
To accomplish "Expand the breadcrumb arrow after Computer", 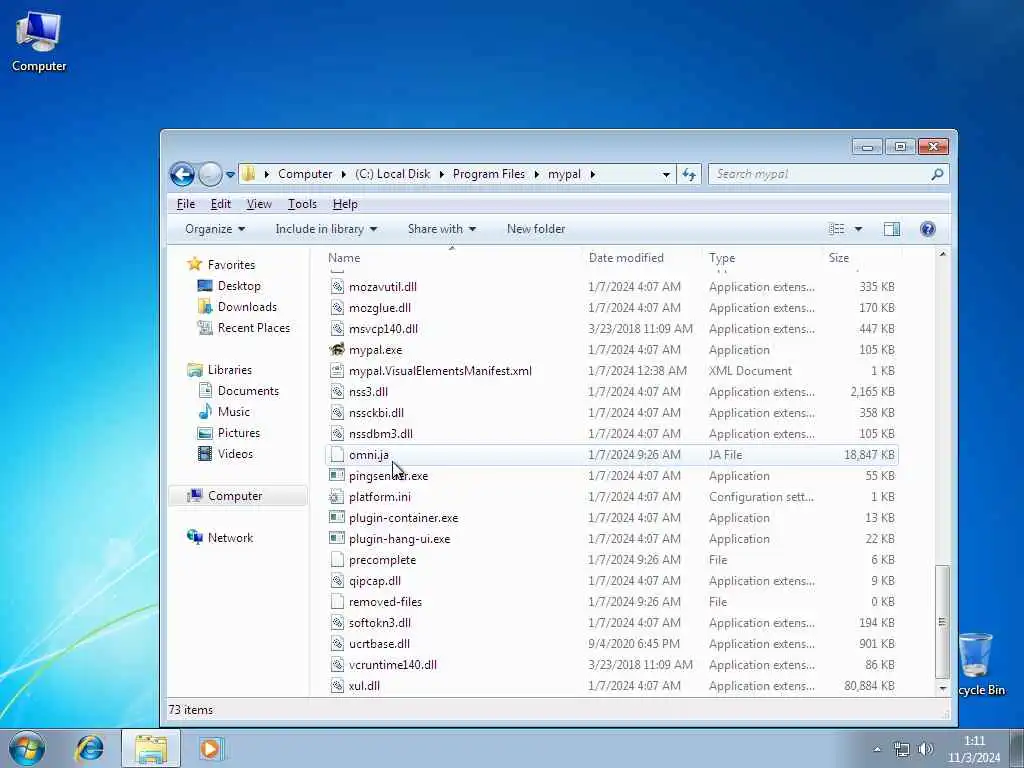I will (x=344, y=174).
